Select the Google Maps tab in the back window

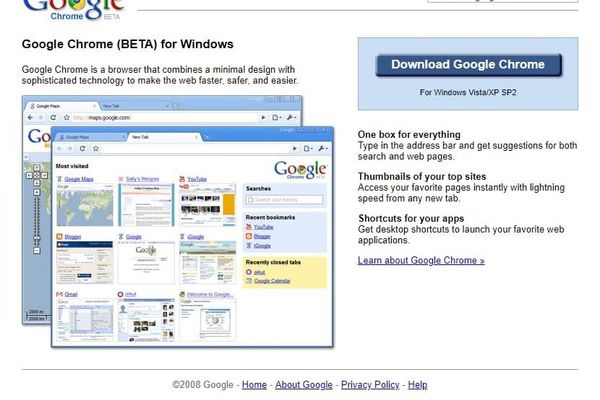(x=62, y=106)
